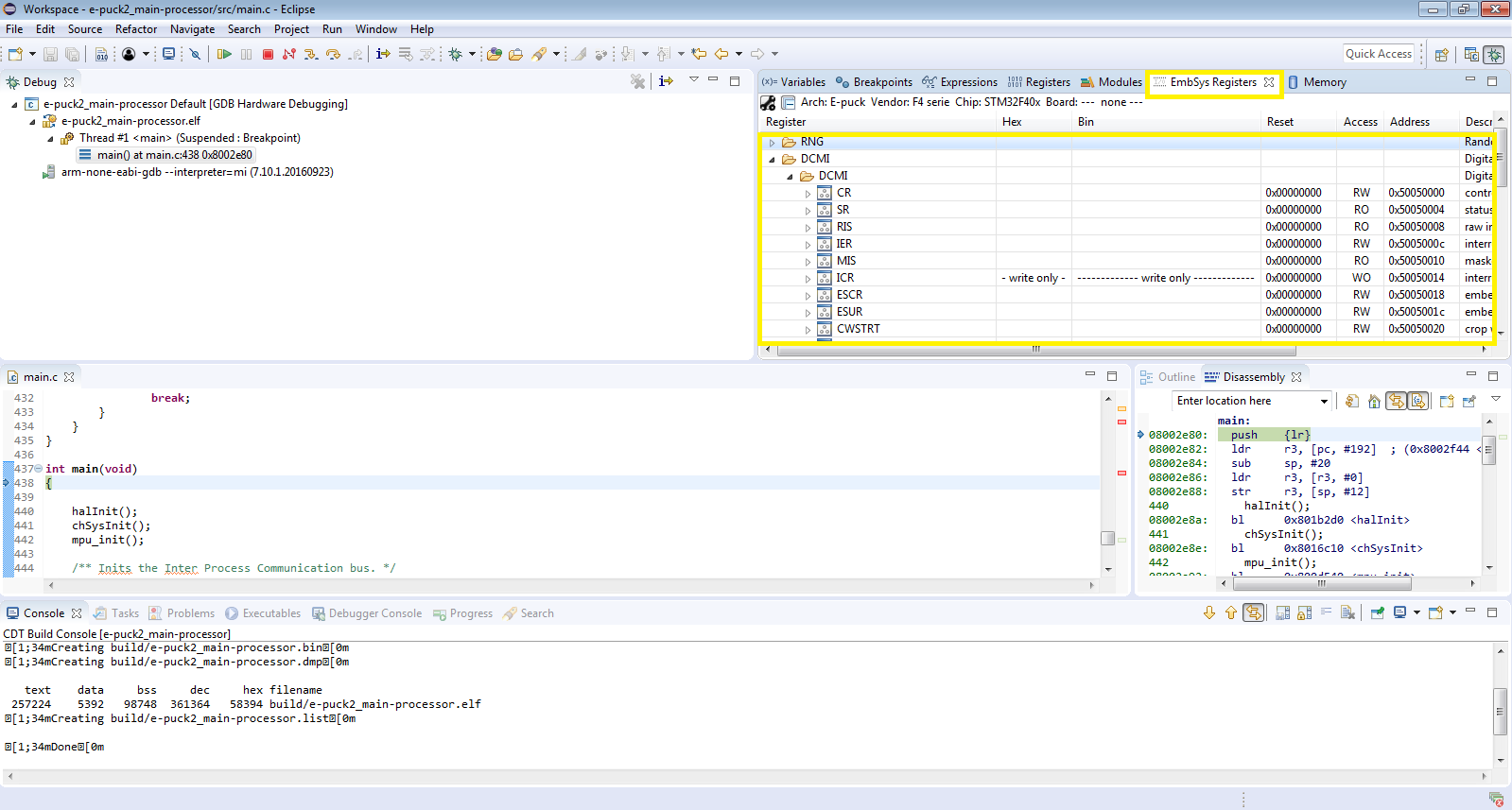This screenshot has width=1512, height=810.
Task: Click the Quick Access field
Action: click(1378, 54)
